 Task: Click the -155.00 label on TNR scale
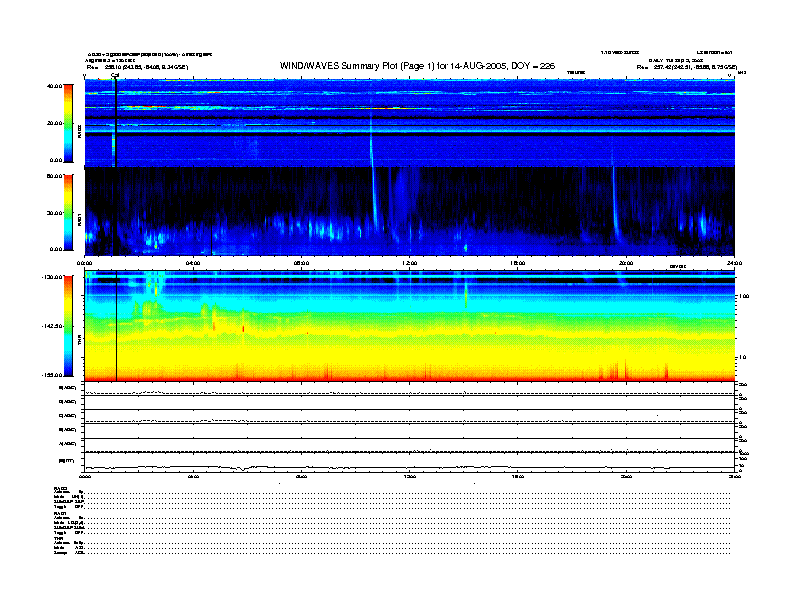click(52, 375)
